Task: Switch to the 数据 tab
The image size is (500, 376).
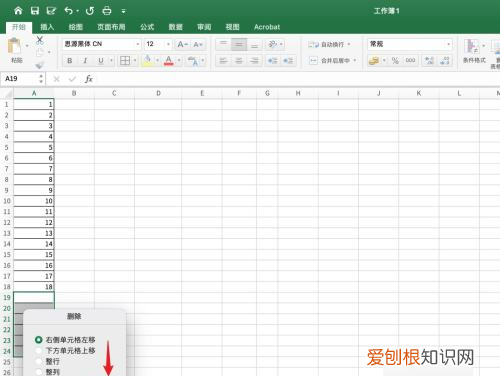Action: pyautogui.click(x=175, y=27)
